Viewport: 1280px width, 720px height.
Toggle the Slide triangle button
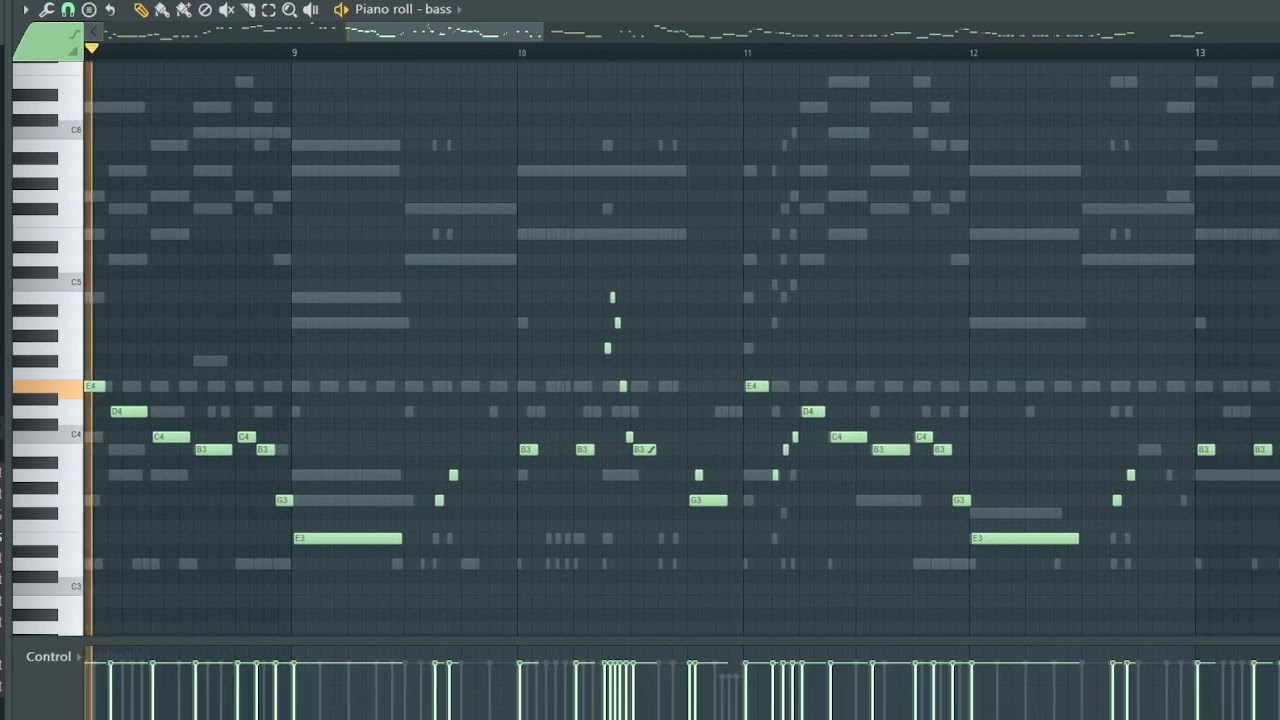pos(73,51)
